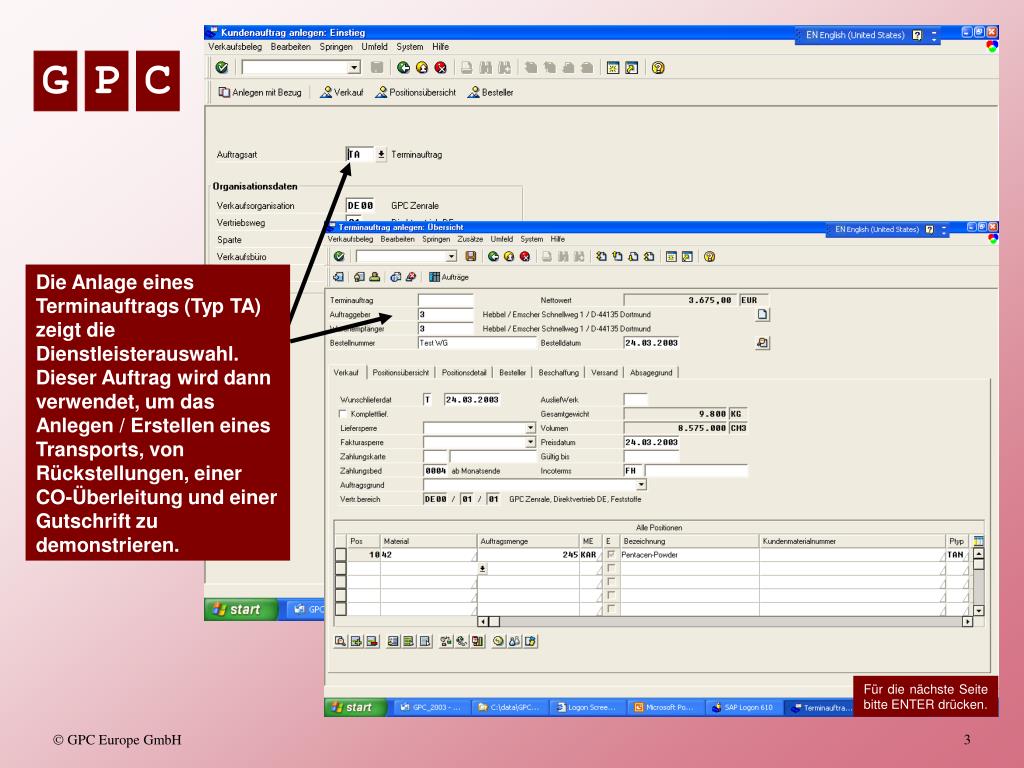Screen dimensions: 1024x768
Task: Click Bestellnummer field containing Test WG
Action: [x=477, y=342]
